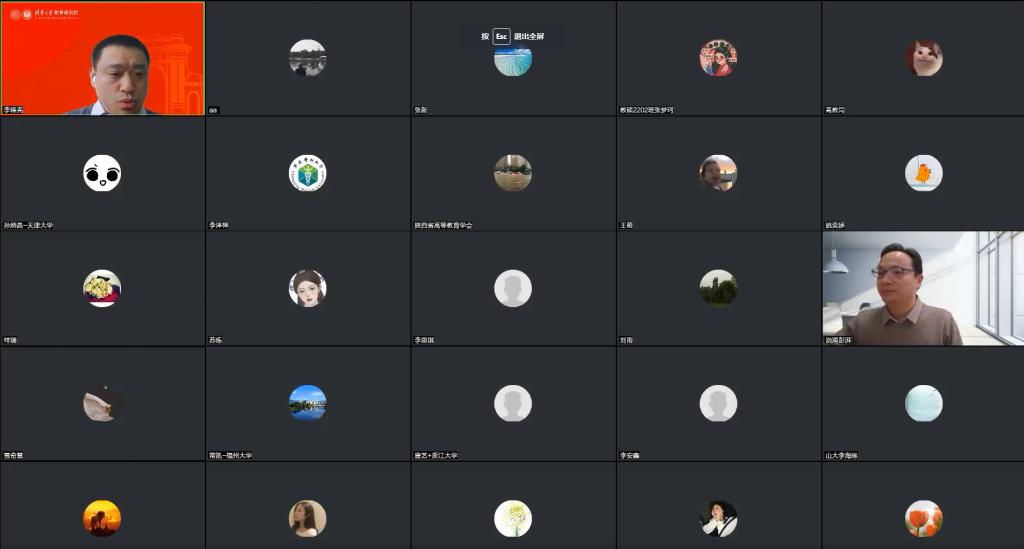Select the illustrated girl portrait avatar
1024x549 pixels.
coord(308,288)
